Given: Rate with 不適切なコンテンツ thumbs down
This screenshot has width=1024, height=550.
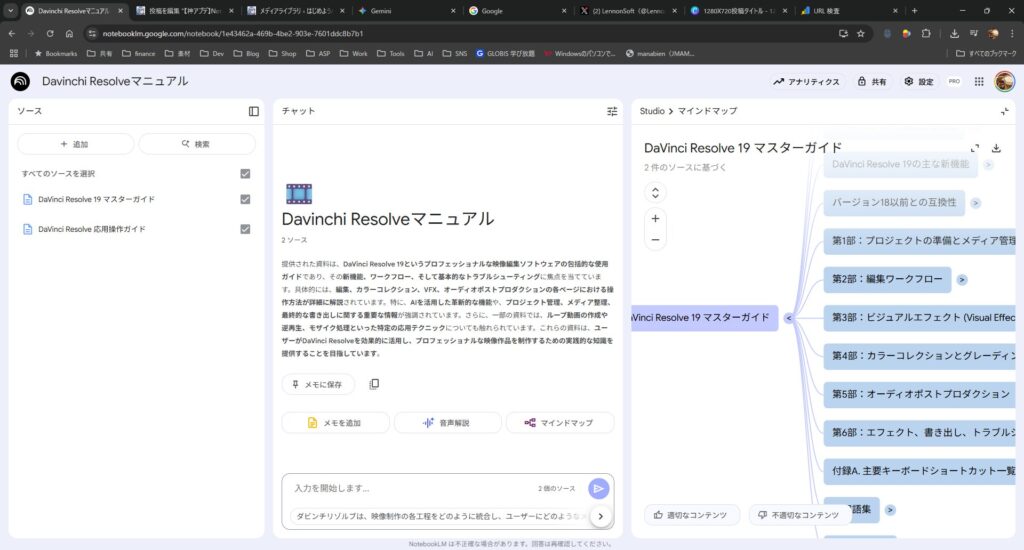Looking at the screenshot, I should pos(799,515).
